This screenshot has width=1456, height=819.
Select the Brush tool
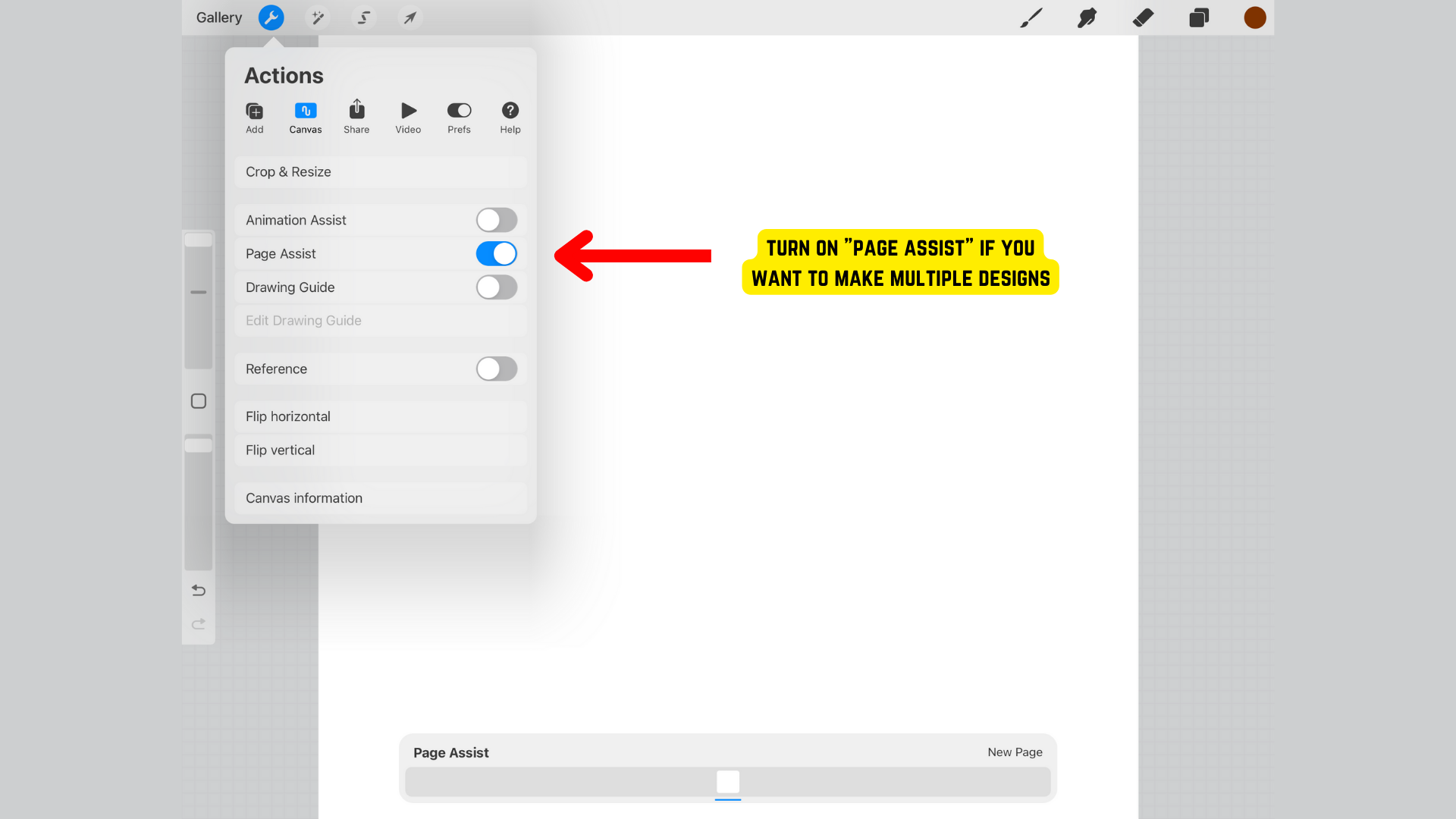1031,17
